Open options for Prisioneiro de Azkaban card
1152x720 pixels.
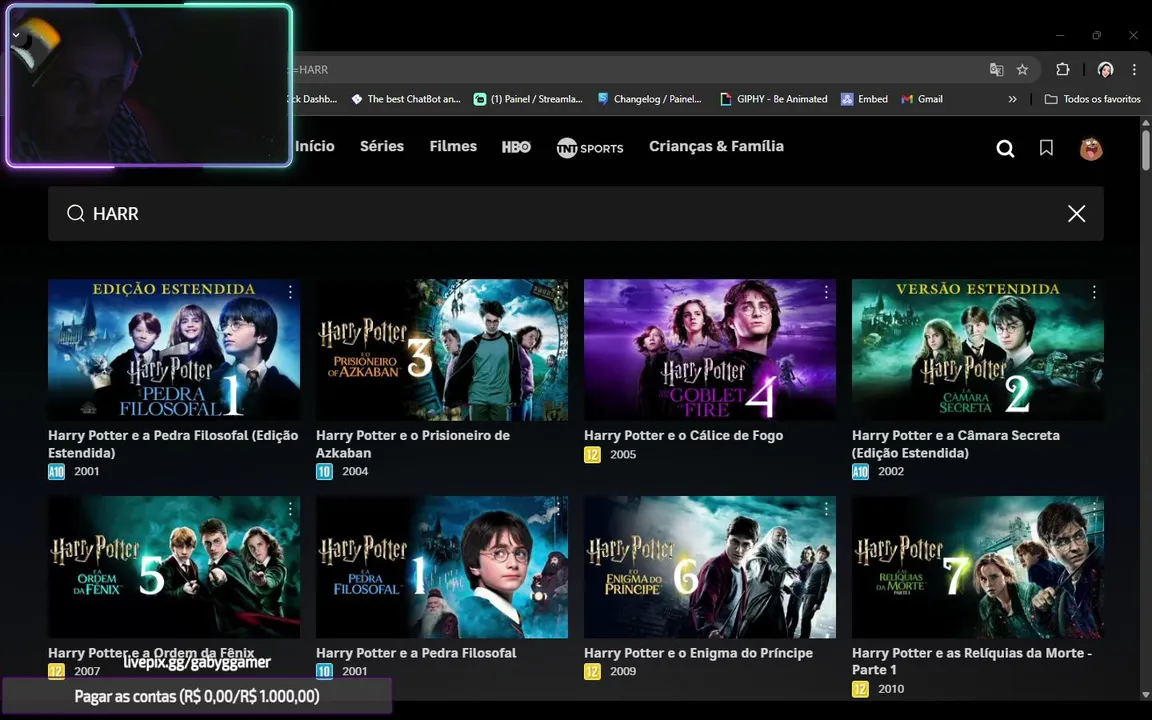pyautogui.click(x=558, y=292)
